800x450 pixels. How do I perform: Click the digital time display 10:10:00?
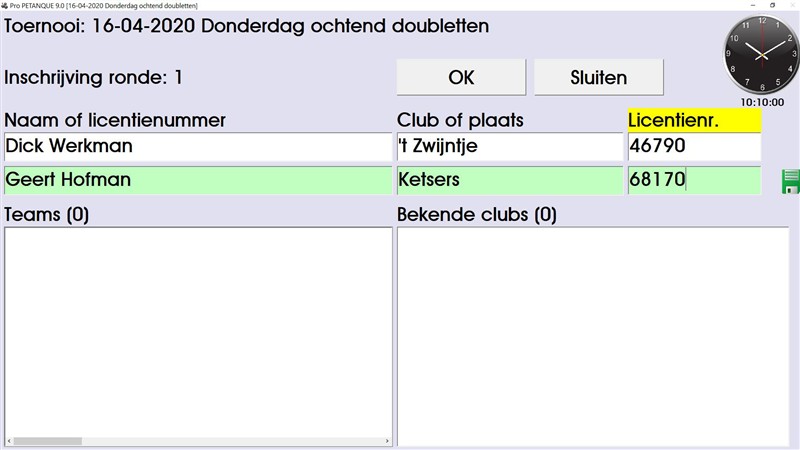coord(762,102)
